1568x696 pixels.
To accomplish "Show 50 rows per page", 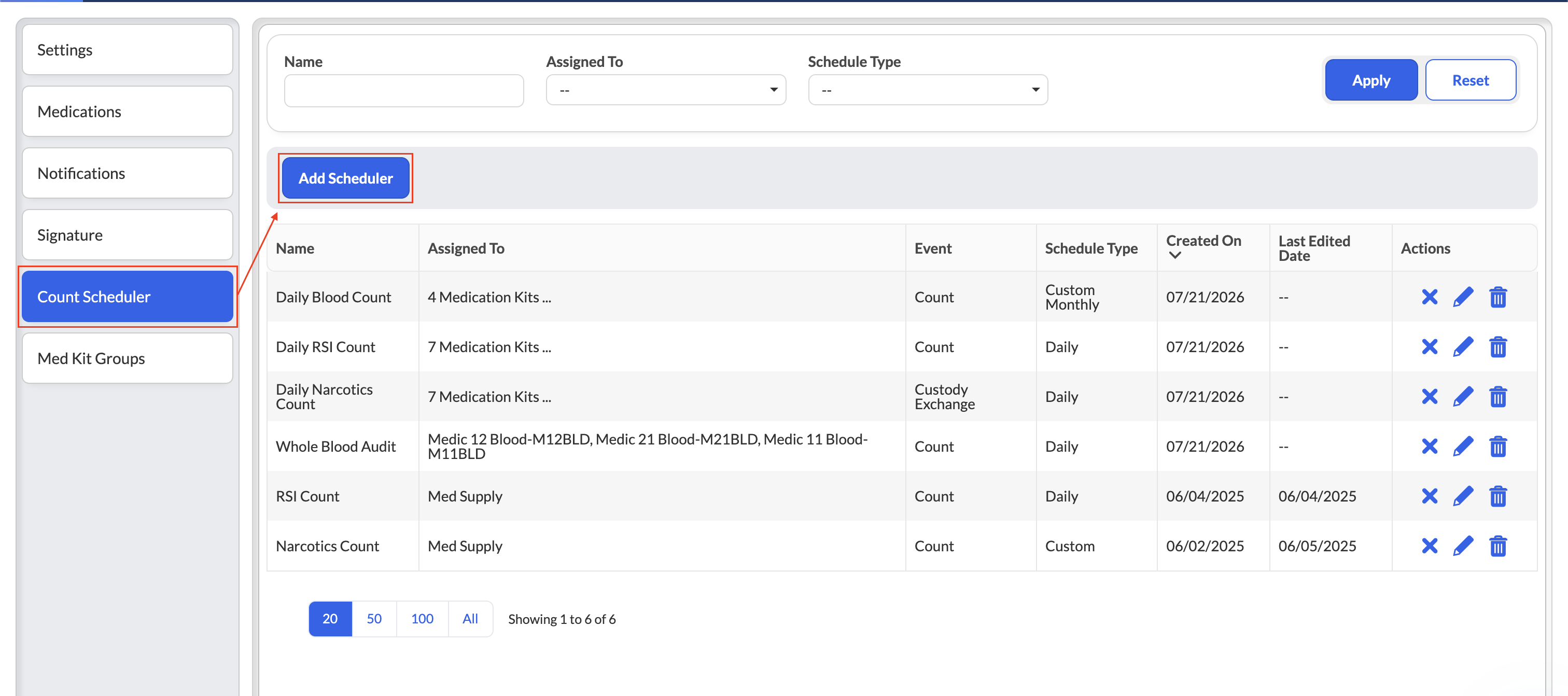I will pyautogui.click(x=374, y=619).
